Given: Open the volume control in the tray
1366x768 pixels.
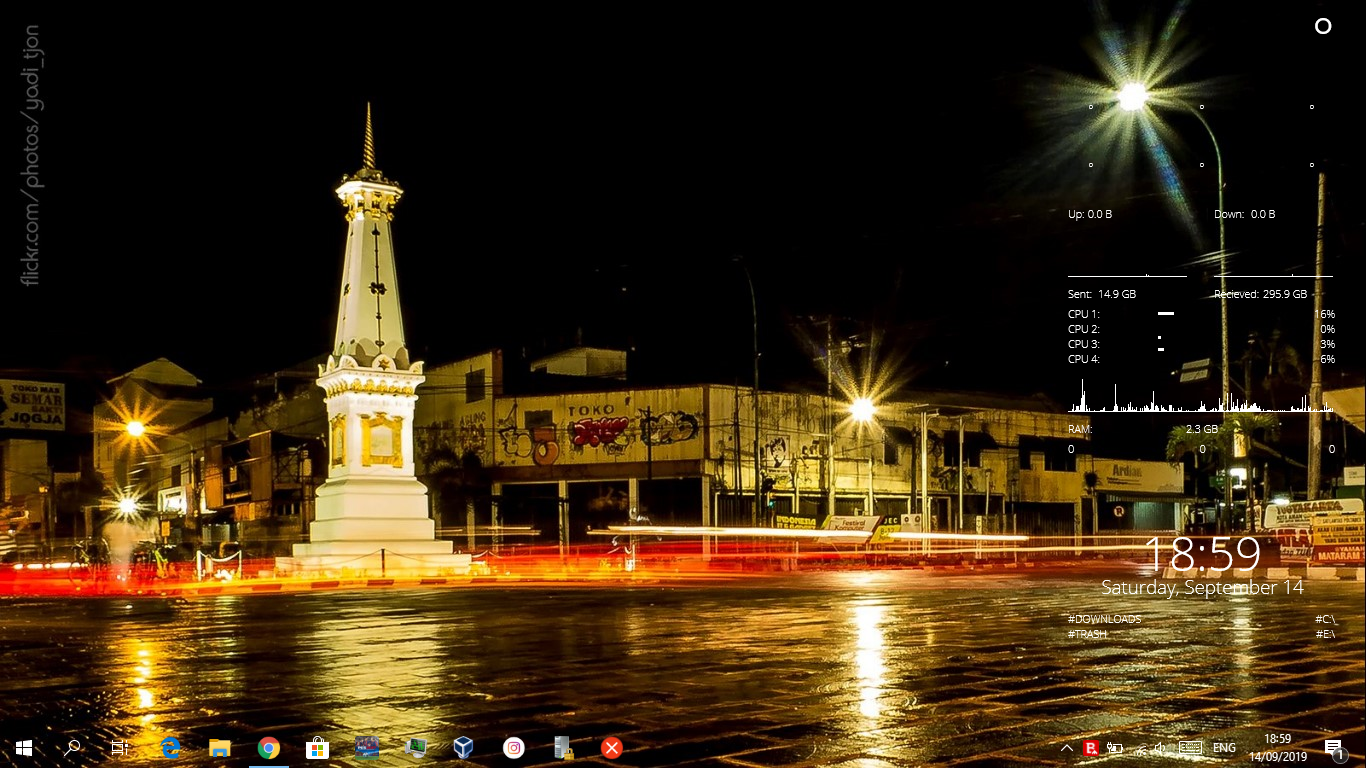Looking at the screenshot, I should (x=1161, y=748).
